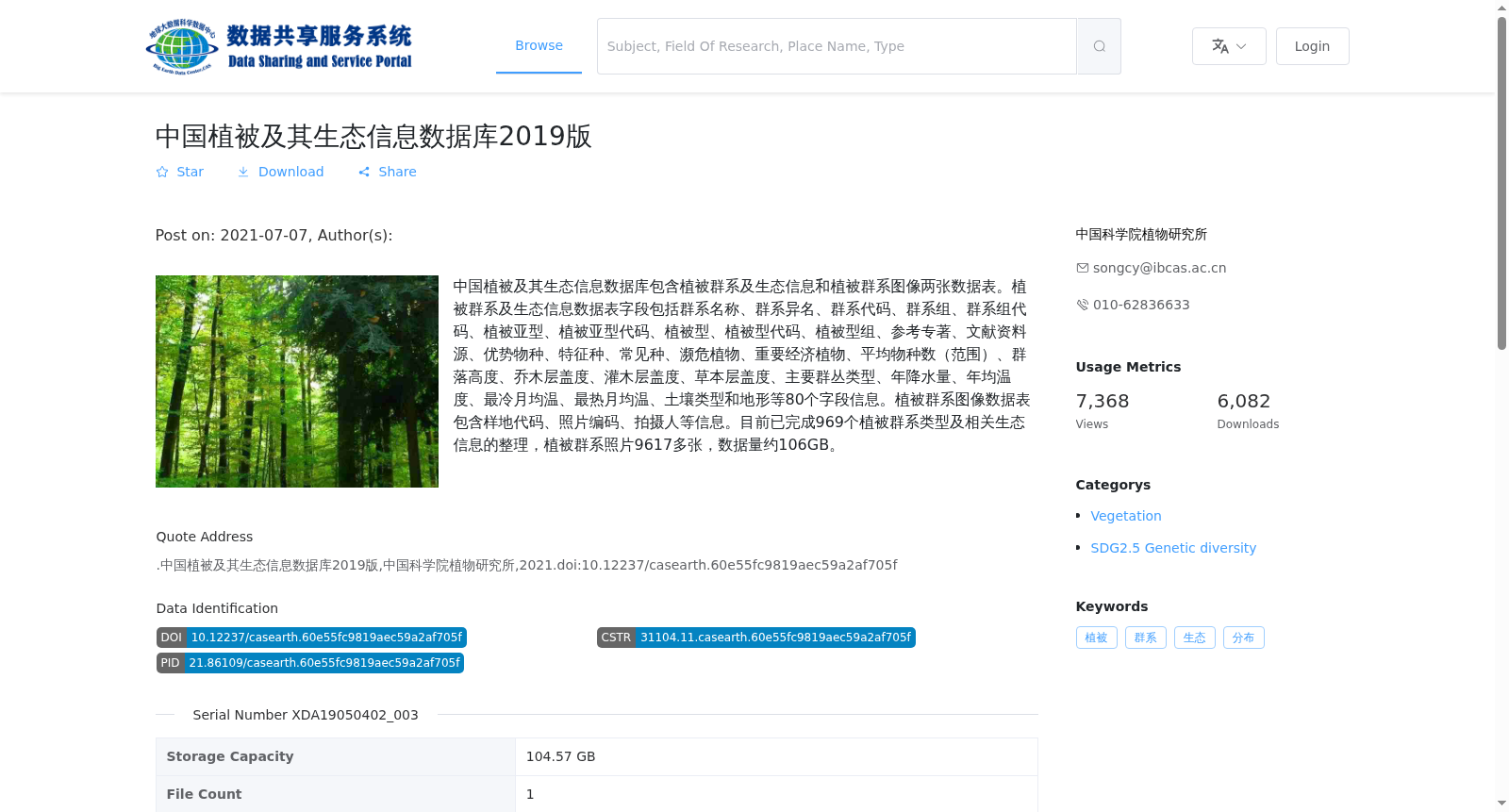Select the 植被 keyword tag
Viewport: 1509px width, 812px height.
coord(1096,638)
